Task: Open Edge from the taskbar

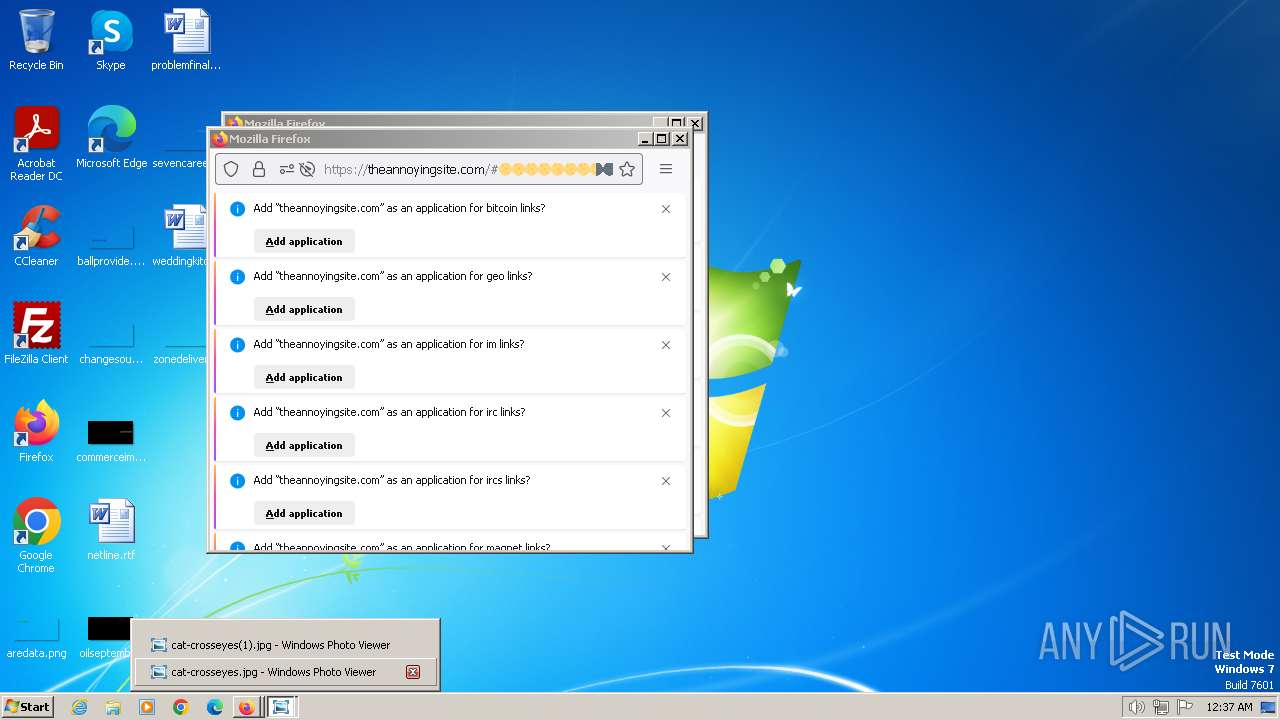Action: [x=215, y=707]
